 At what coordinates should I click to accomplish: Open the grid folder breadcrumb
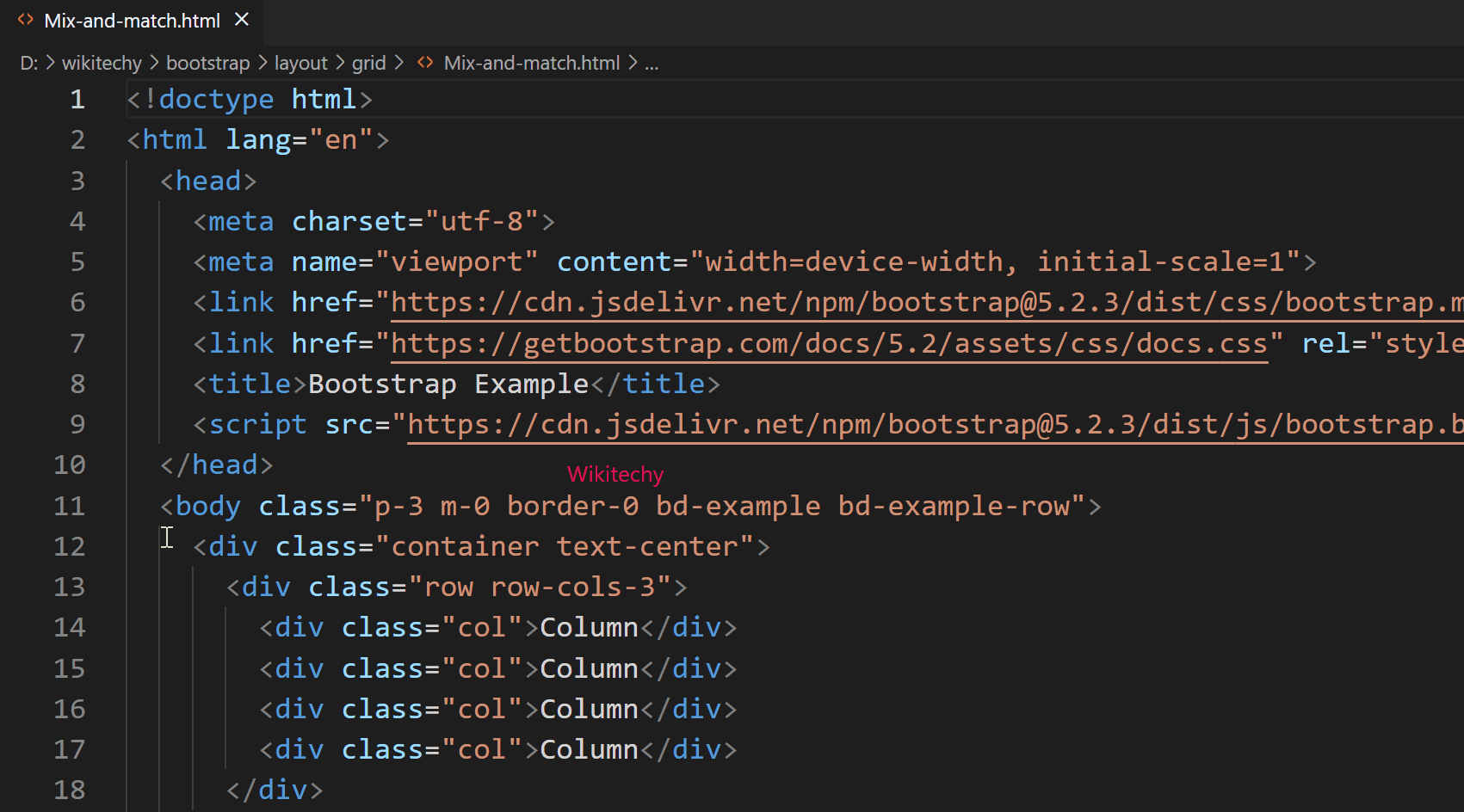coord(368,62)
